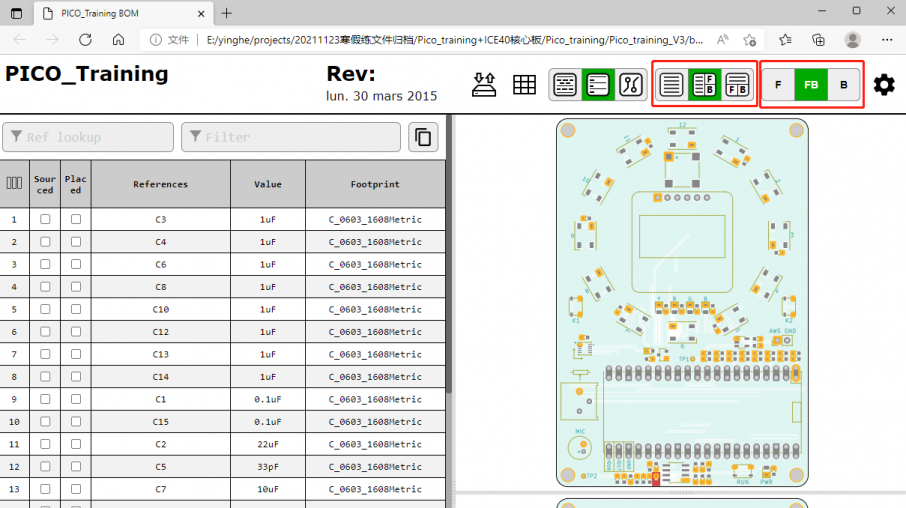Check Sourced box for C5
906x508 pixels.
pos(45,466)
